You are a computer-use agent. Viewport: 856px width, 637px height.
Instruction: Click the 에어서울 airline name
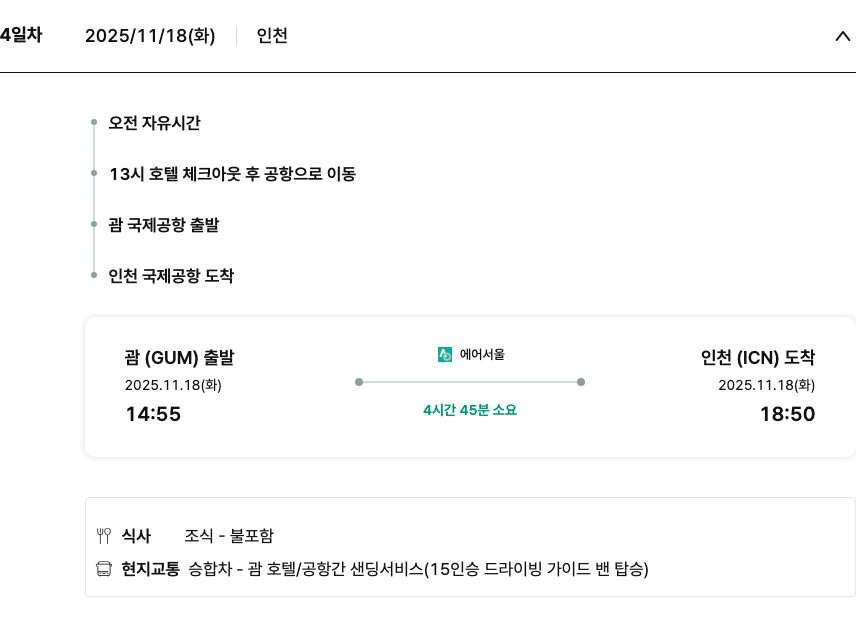pyautogui.click(x=482, y=354)
